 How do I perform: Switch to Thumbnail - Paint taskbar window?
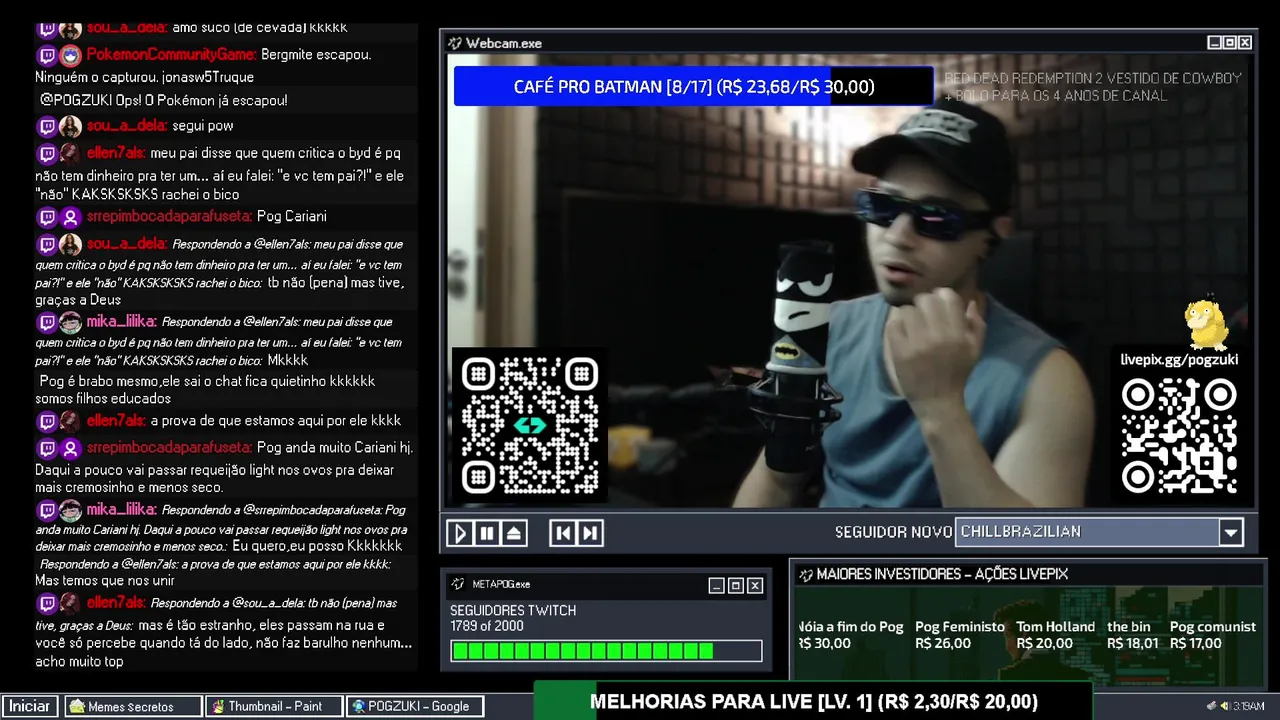[x=274, y=706]
